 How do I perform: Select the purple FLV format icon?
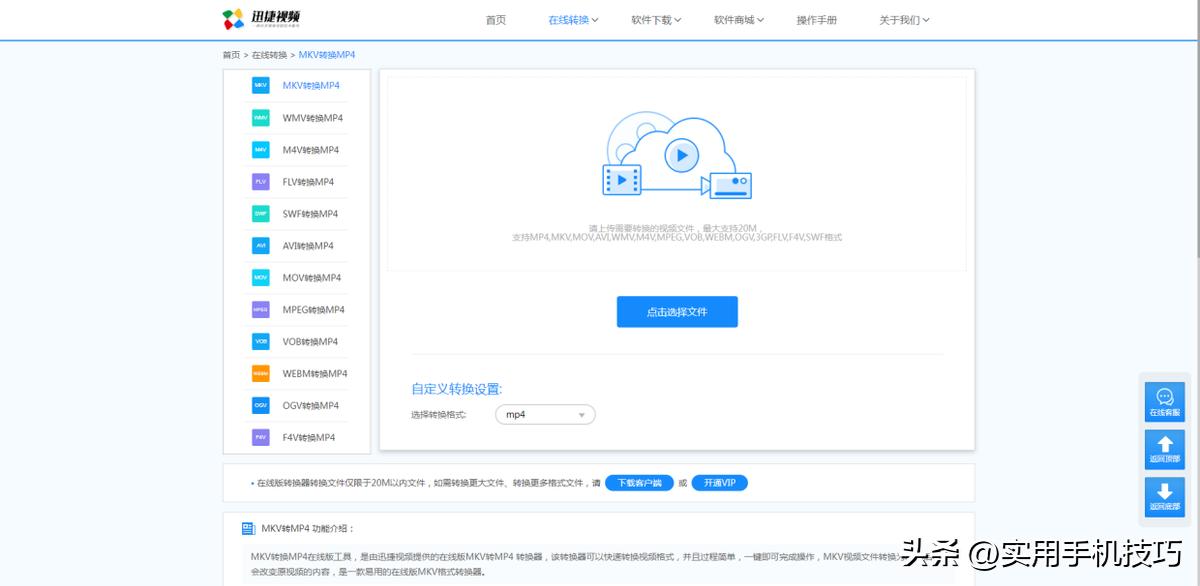tap(261, 181)
